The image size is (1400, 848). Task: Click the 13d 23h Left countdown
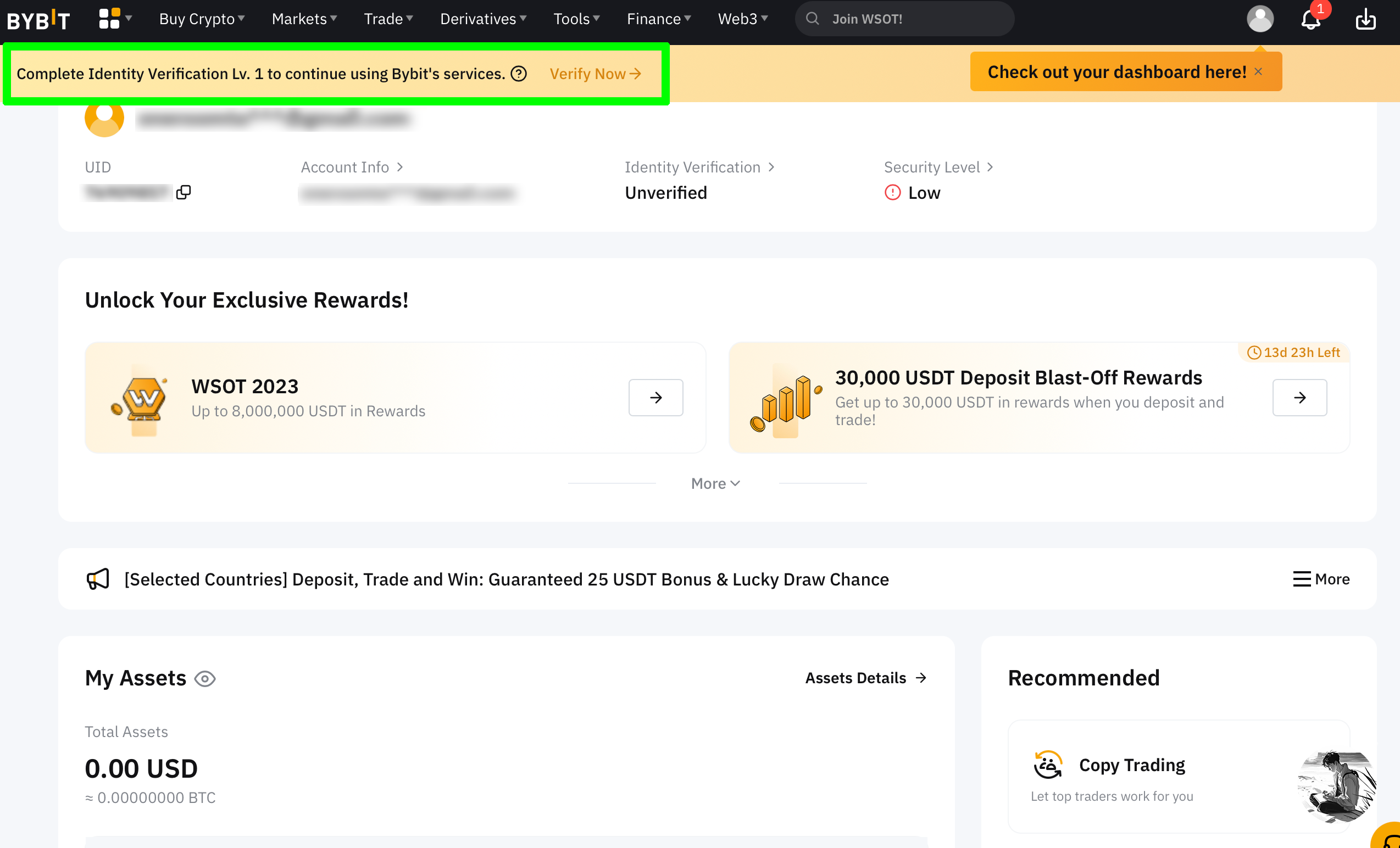(1301, 353)
